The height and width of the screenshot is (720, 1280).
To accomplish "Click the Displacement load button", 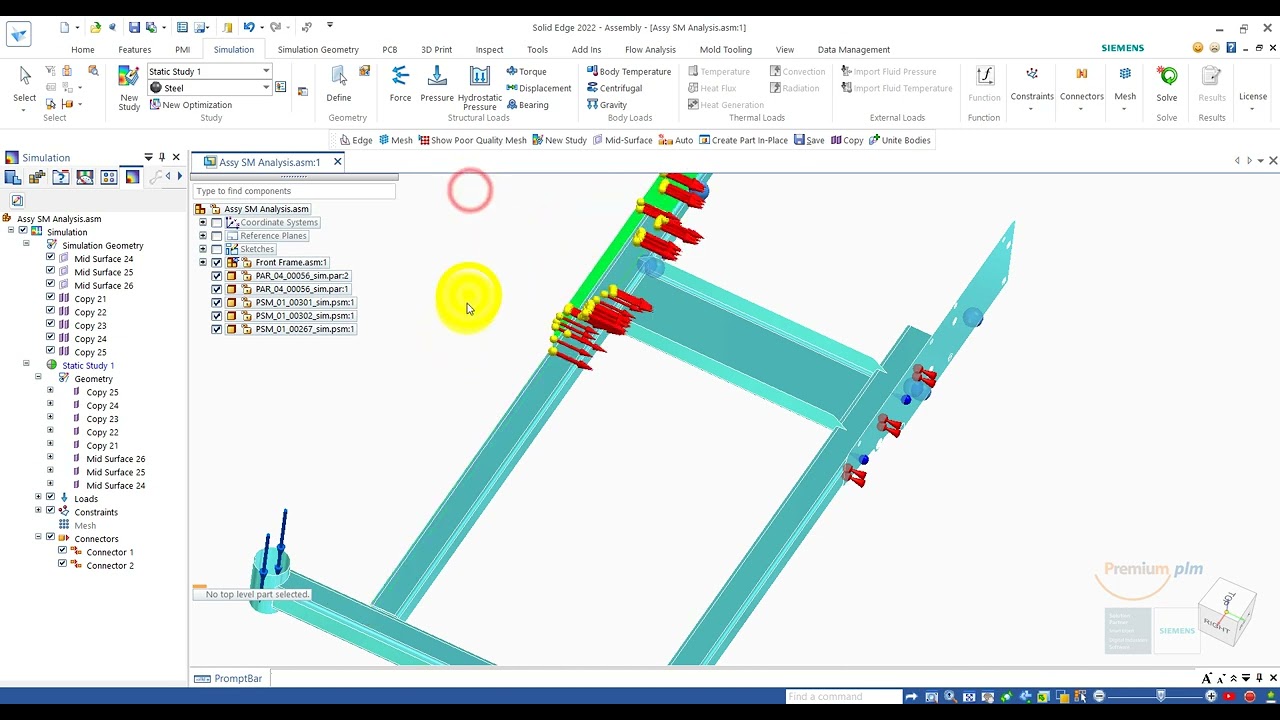I will pos(538,88).
